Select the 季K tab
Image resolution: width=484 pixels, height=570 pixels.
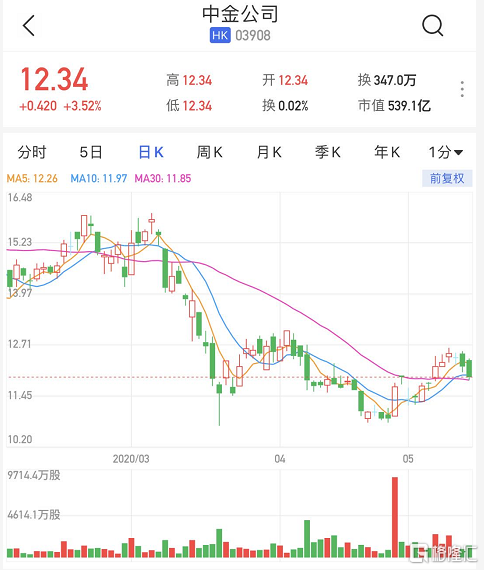[x=328, y=152]
